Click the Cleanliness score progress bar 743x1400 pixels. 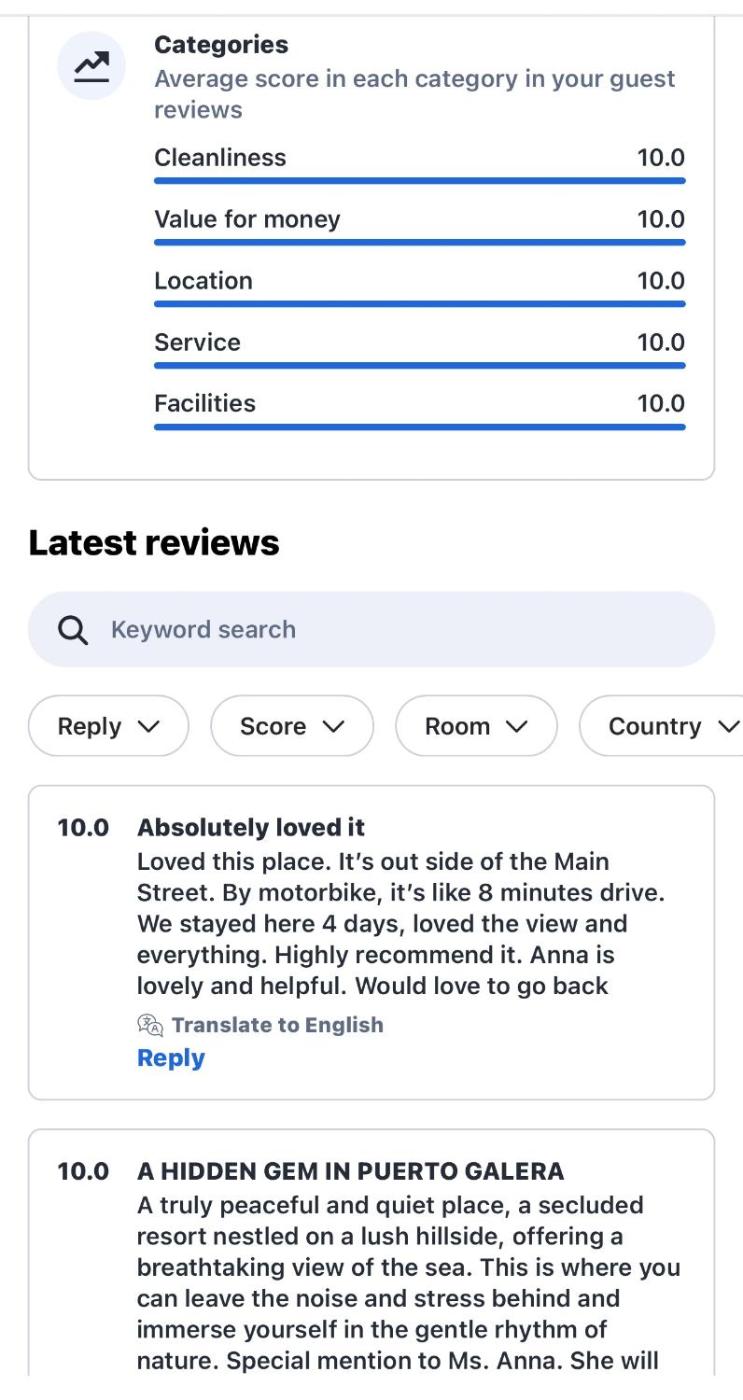pyautogui.click(x=419, y=181)
